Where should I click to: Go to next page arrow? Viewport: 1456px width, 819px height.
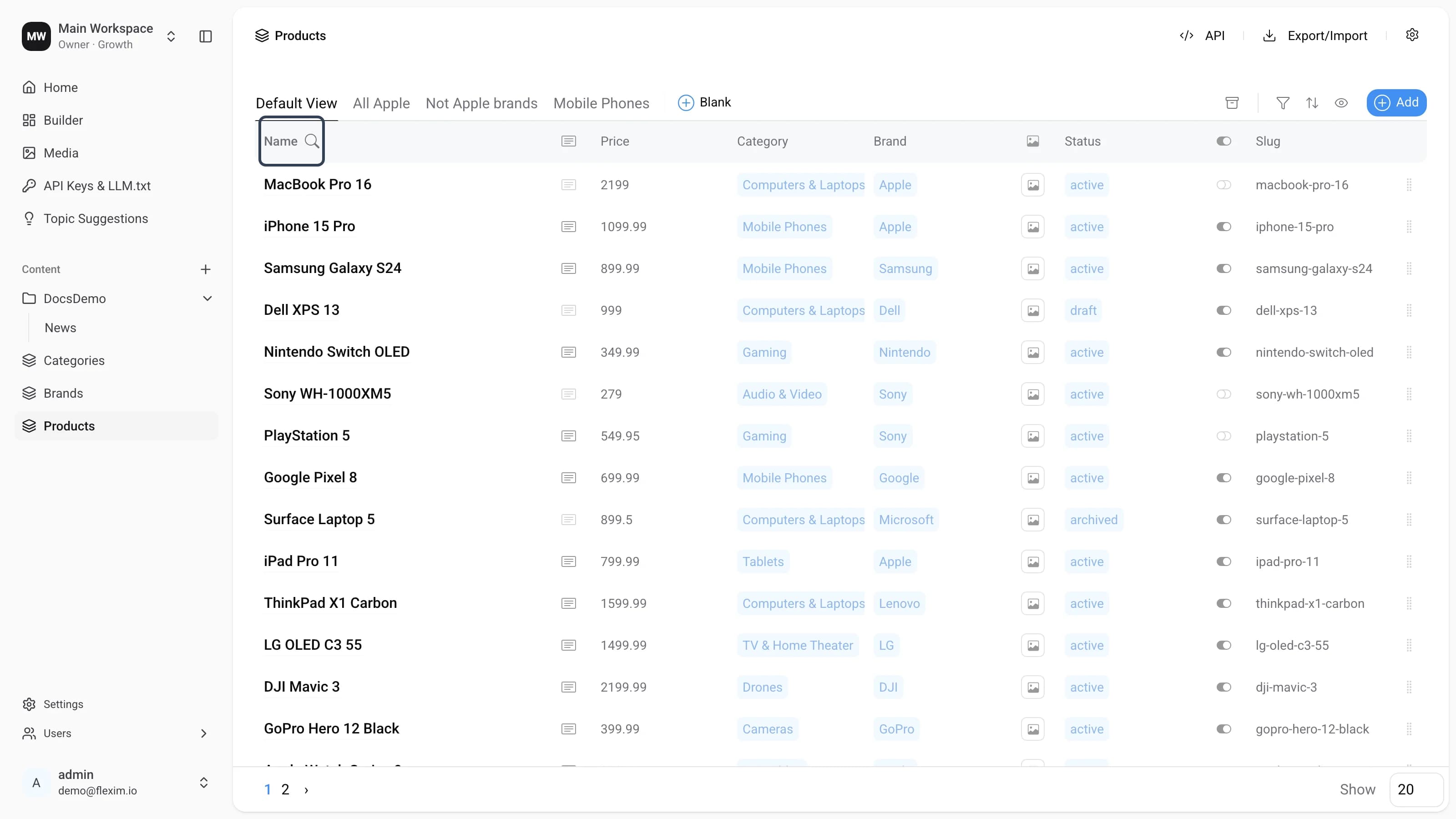[306, 789]
